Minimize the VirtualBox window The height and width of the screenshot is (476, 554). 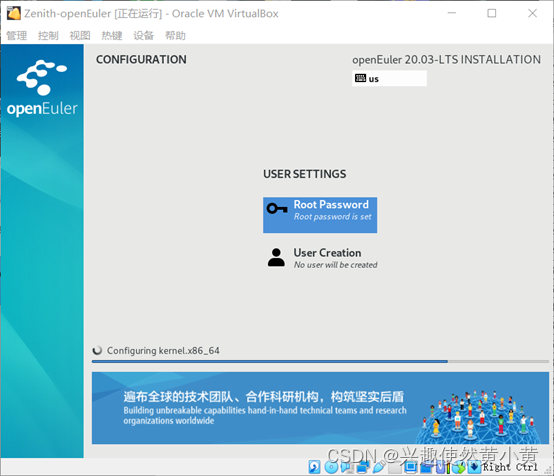(452, 13)
